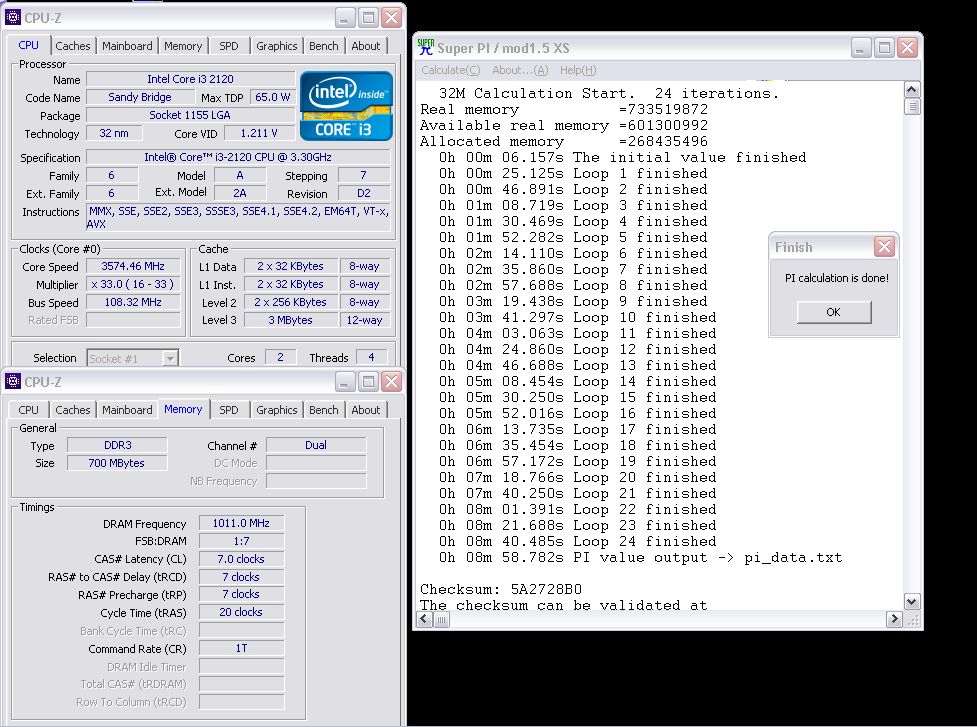
Task: Click the Super PI horizontal scrollbar thumb
Action: coord(441,619)
